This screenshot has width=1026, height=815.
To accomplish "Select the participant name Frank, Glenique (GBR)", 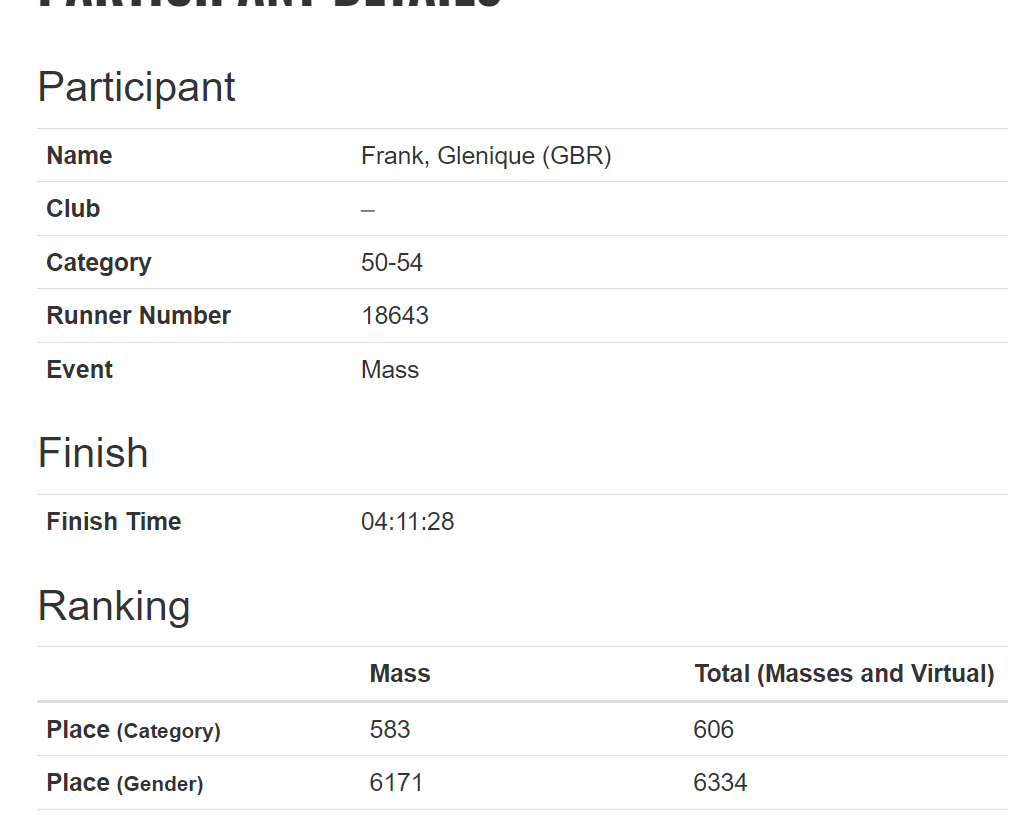I will click(486, 156).
